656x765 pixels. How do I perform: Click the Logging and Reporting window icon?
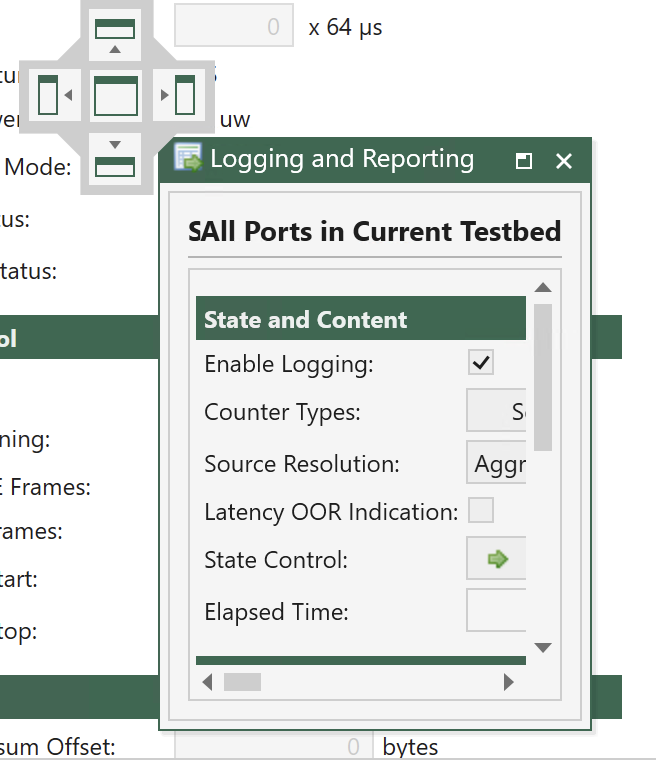click(188, 158)
